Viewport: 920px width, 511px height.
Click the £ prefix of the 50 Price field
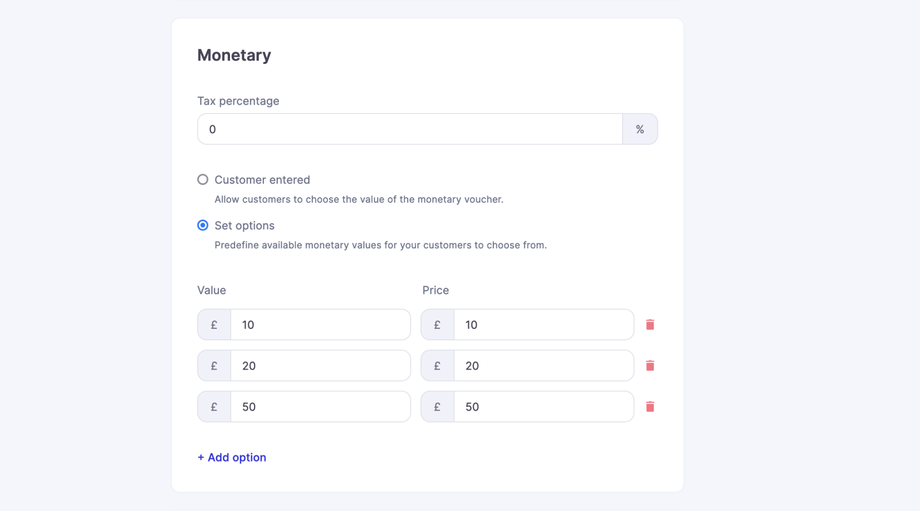(x=437, y=407)
